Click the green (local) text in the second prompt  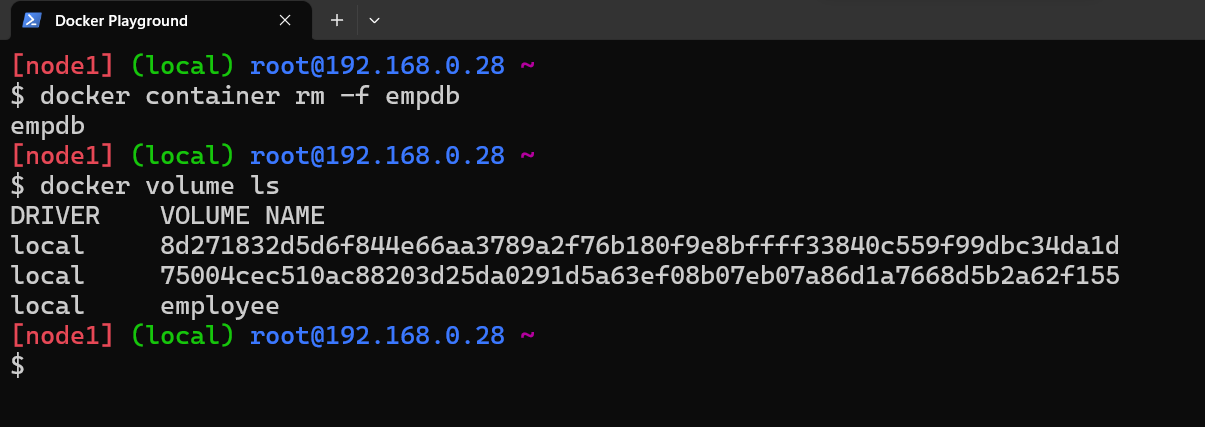pos(183,157)
